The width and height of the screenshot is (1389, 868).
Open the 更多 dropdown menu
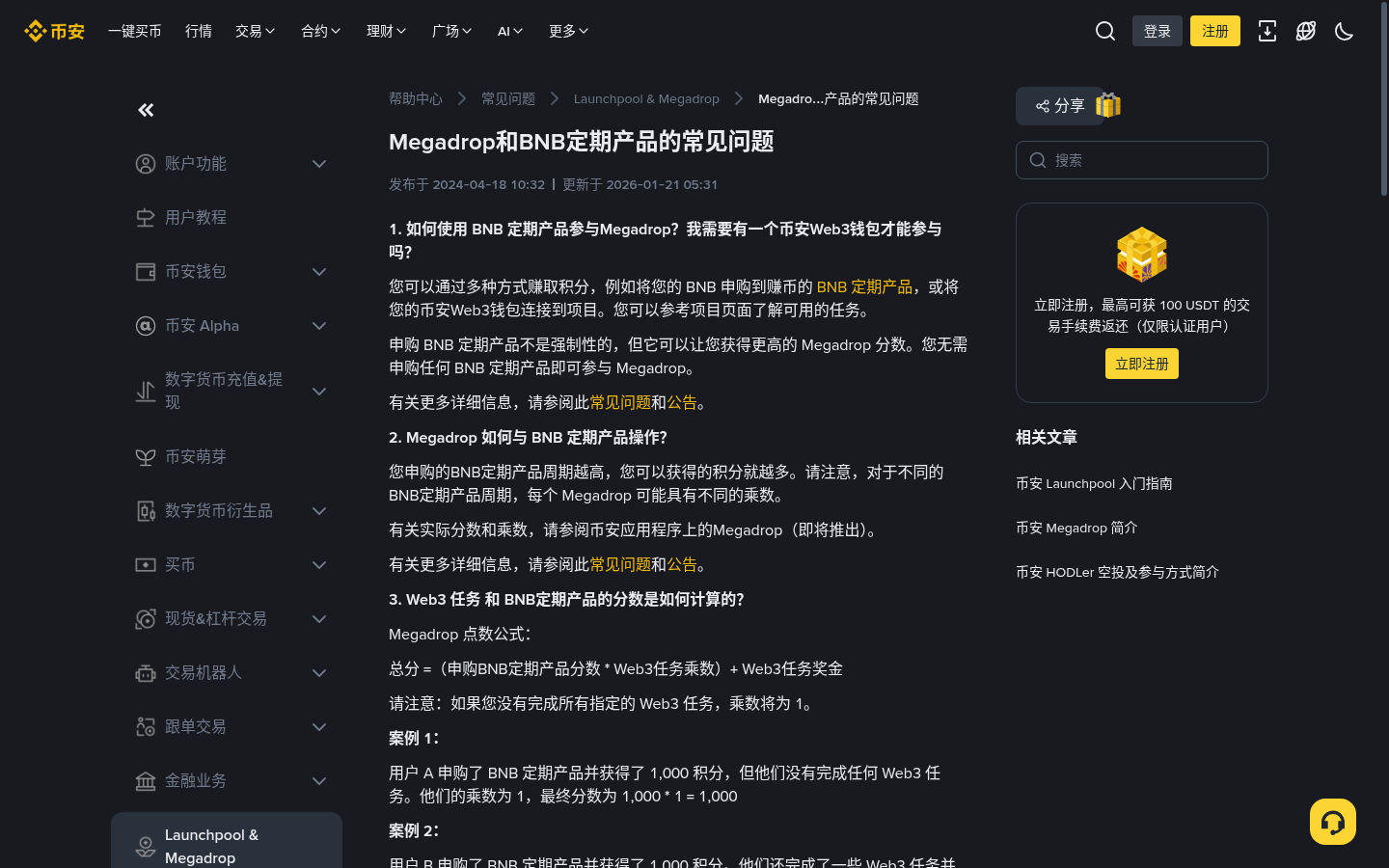(x=569, y=31)
